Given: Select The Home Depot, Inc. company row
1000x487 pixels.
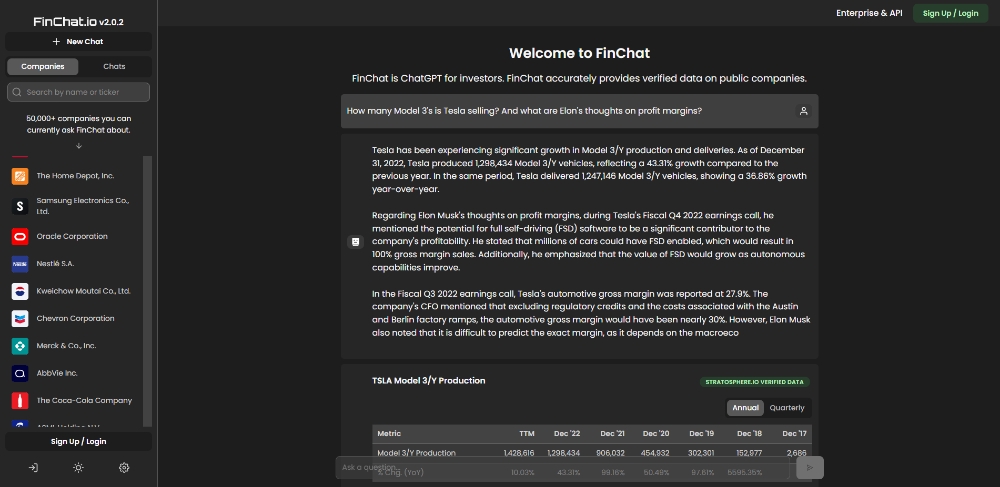Looking at the screenshot, I should [75, 176].
